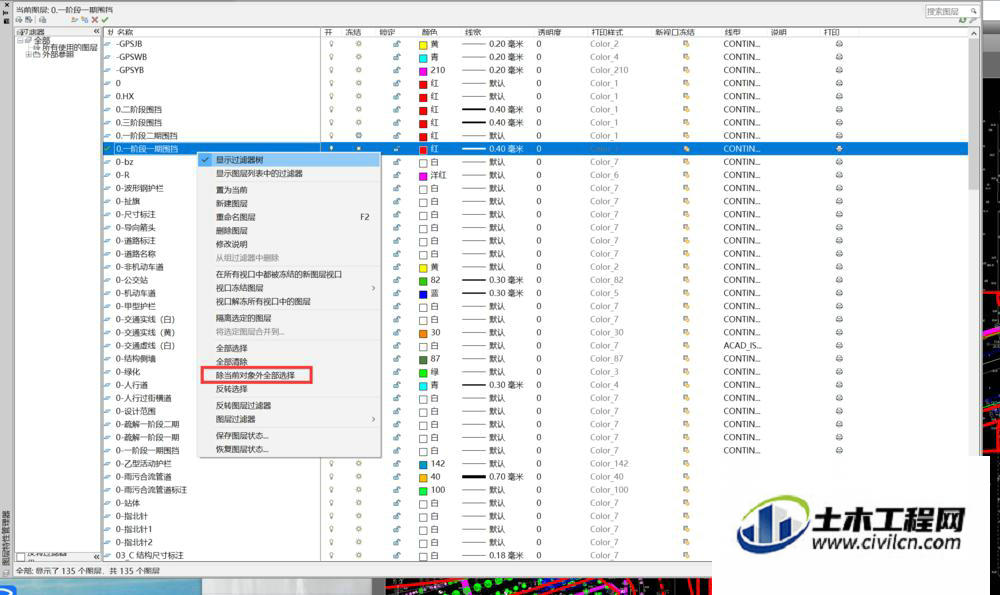Click plot icon for 0-公交站 row
This screenshot has height=595, width=1000.
839,280
